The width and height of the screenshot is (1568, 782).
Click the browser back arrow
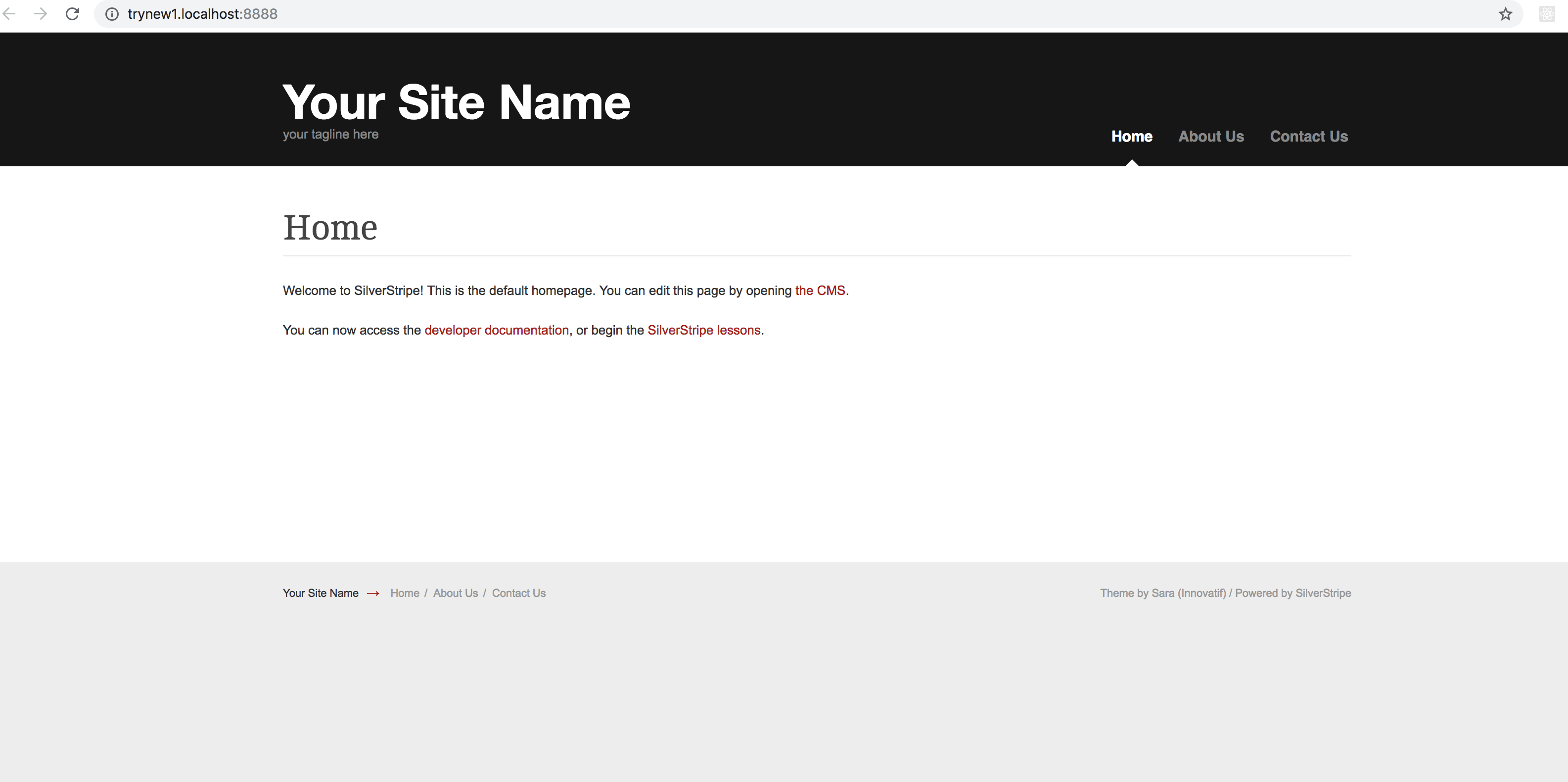pos(9,14)
